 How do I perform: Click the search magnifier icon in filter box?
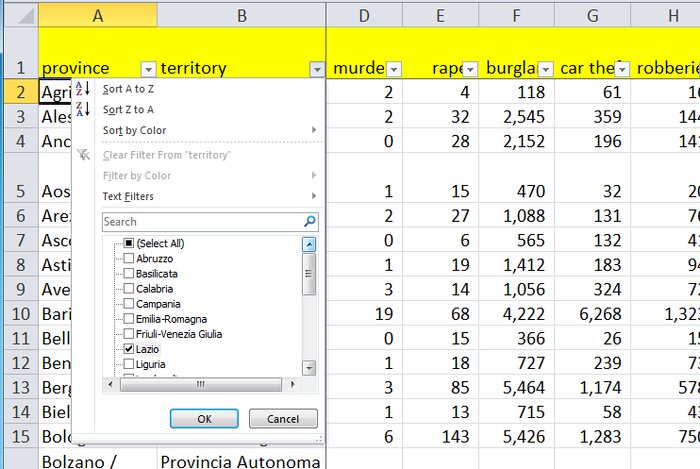310,222
